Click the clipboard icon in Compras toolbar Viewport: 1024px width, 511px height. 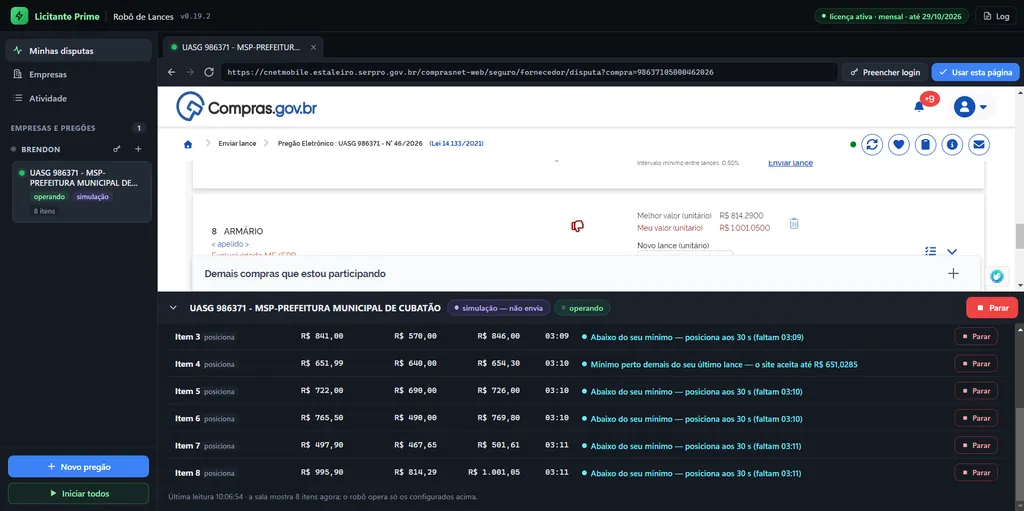[925, 144]
